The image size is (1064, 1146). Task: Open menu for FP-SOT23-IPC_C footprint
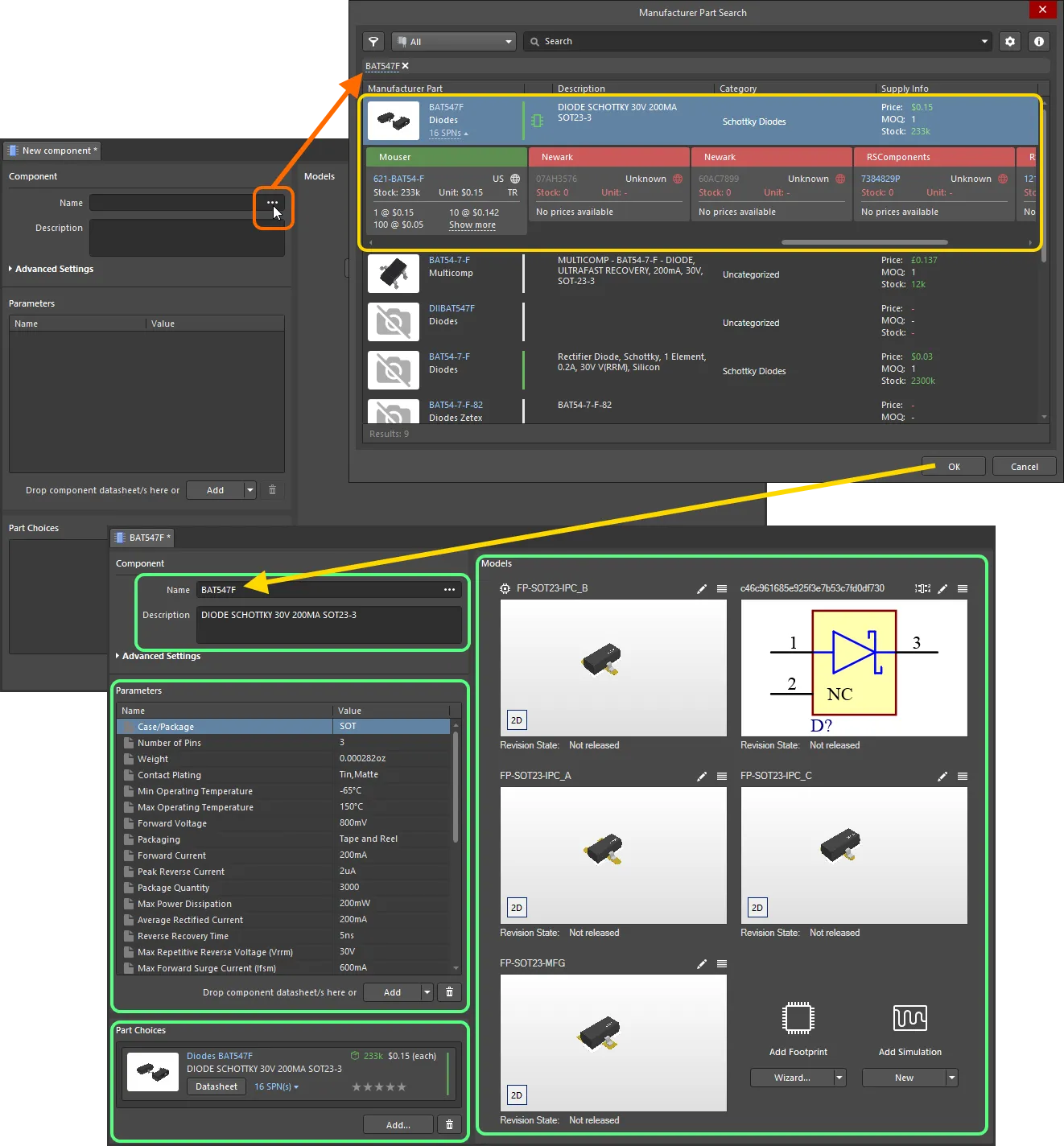tap(963, 777)
